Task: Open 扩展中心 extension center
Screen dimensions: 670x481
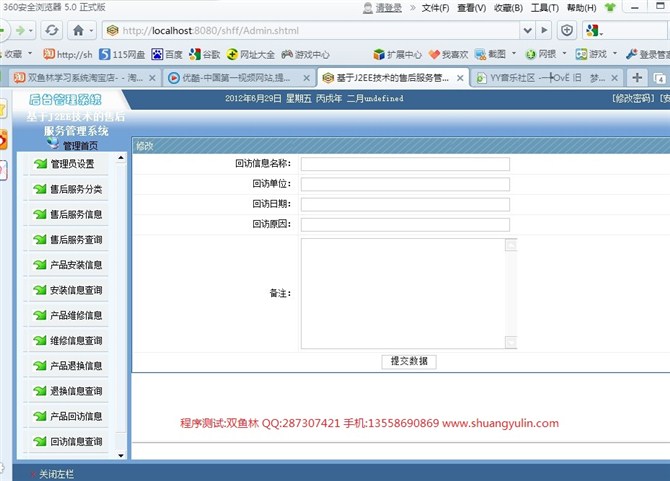Action: pyautogui.click(x=397, y=54)
